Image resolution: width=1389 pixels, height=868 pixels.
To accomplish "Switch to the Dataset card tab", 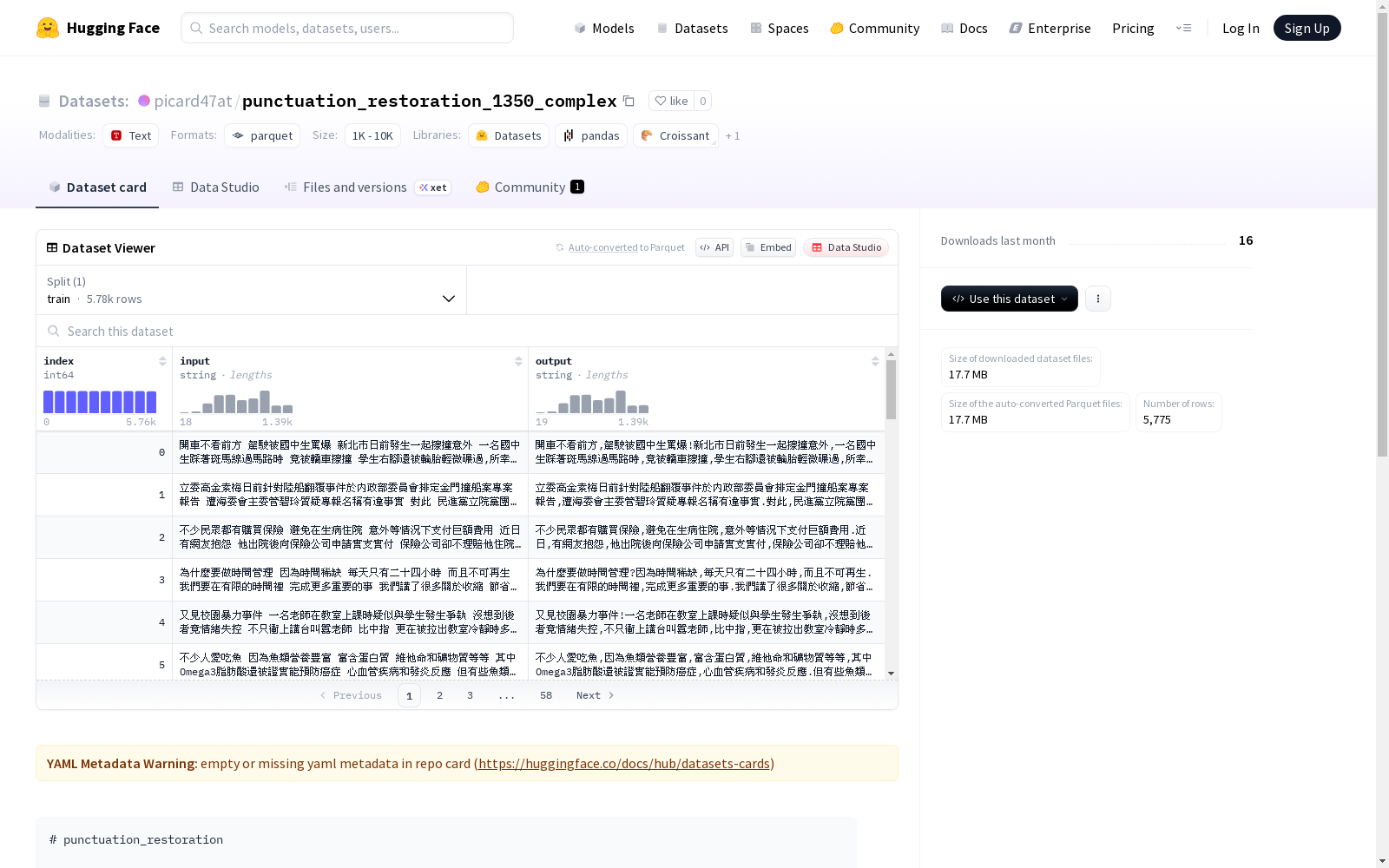I will [x=97, y=187].
